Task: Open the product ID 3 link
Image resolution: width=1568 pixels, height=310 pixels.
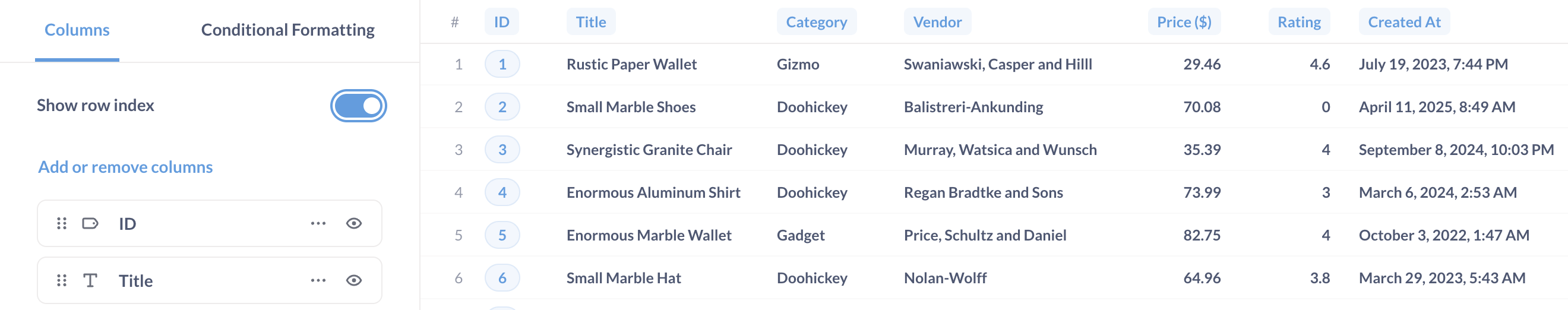Action: (502, 150)
